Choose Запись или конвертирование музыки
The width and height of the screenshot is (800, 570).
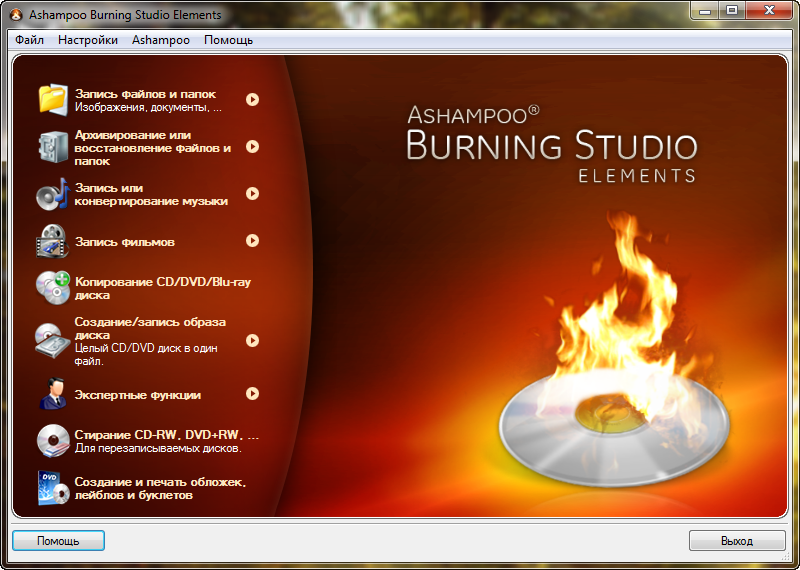tap(151, 194)
